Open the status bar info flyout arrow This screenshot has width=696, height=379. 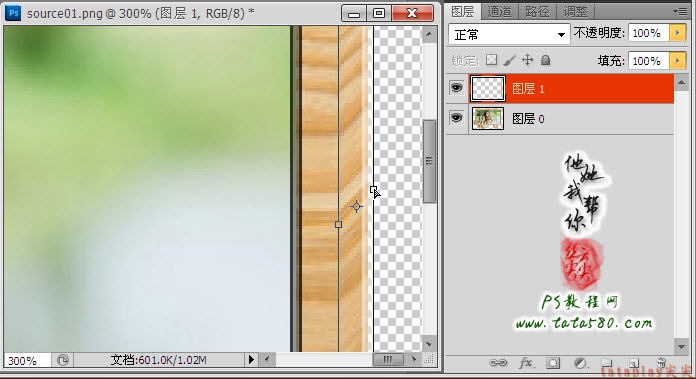click(x=251, y=359)
